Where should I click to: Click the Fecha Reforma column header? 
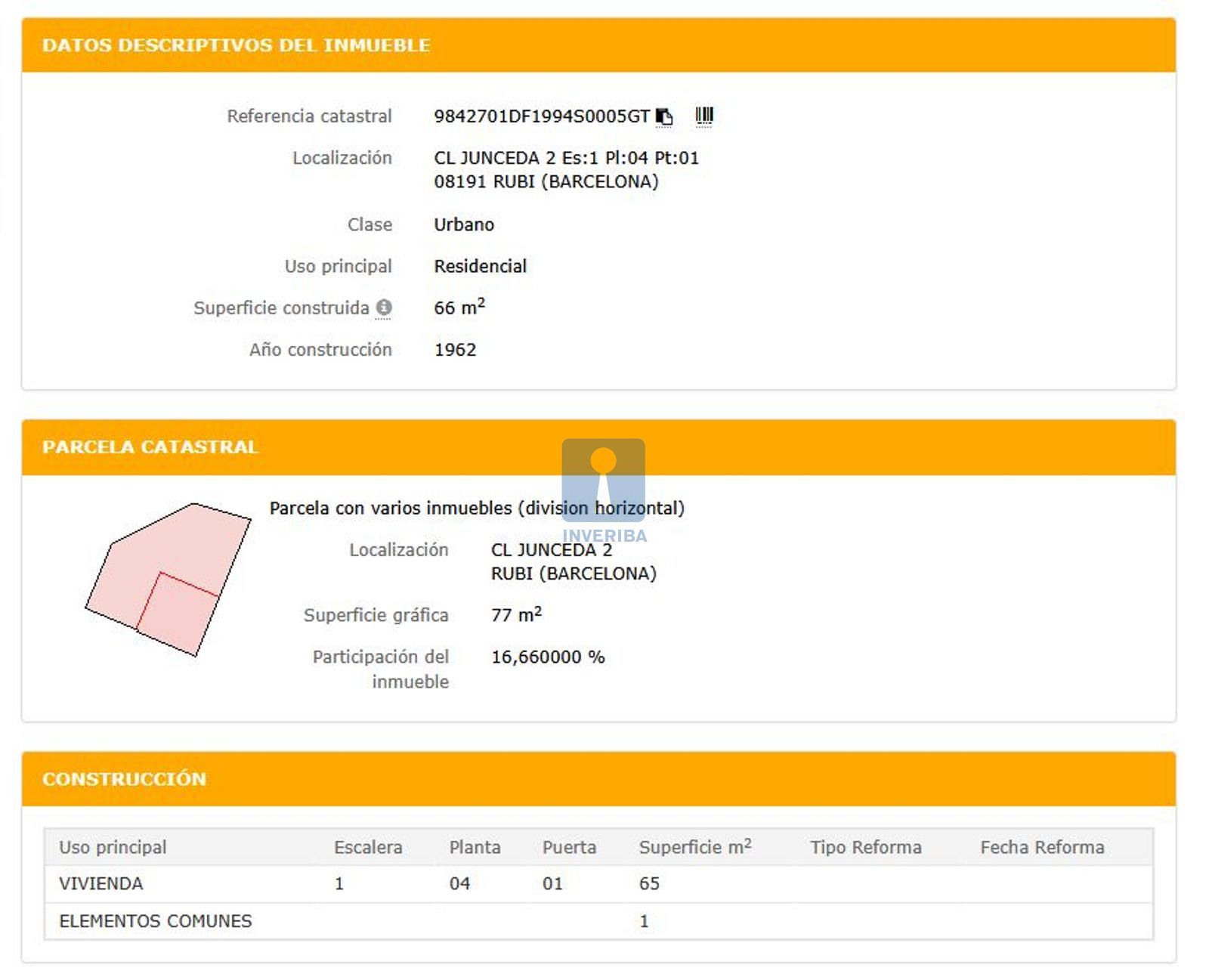[1042, 847]
